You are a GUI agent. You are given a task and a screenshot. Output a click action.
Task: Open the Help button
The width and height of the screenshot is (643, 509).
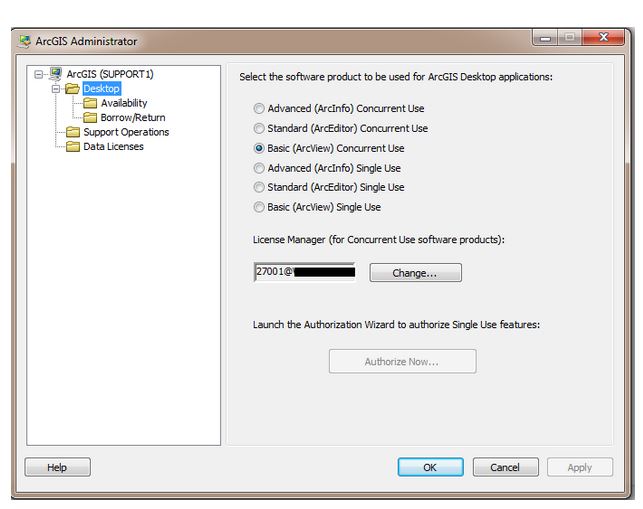[57, 467]
